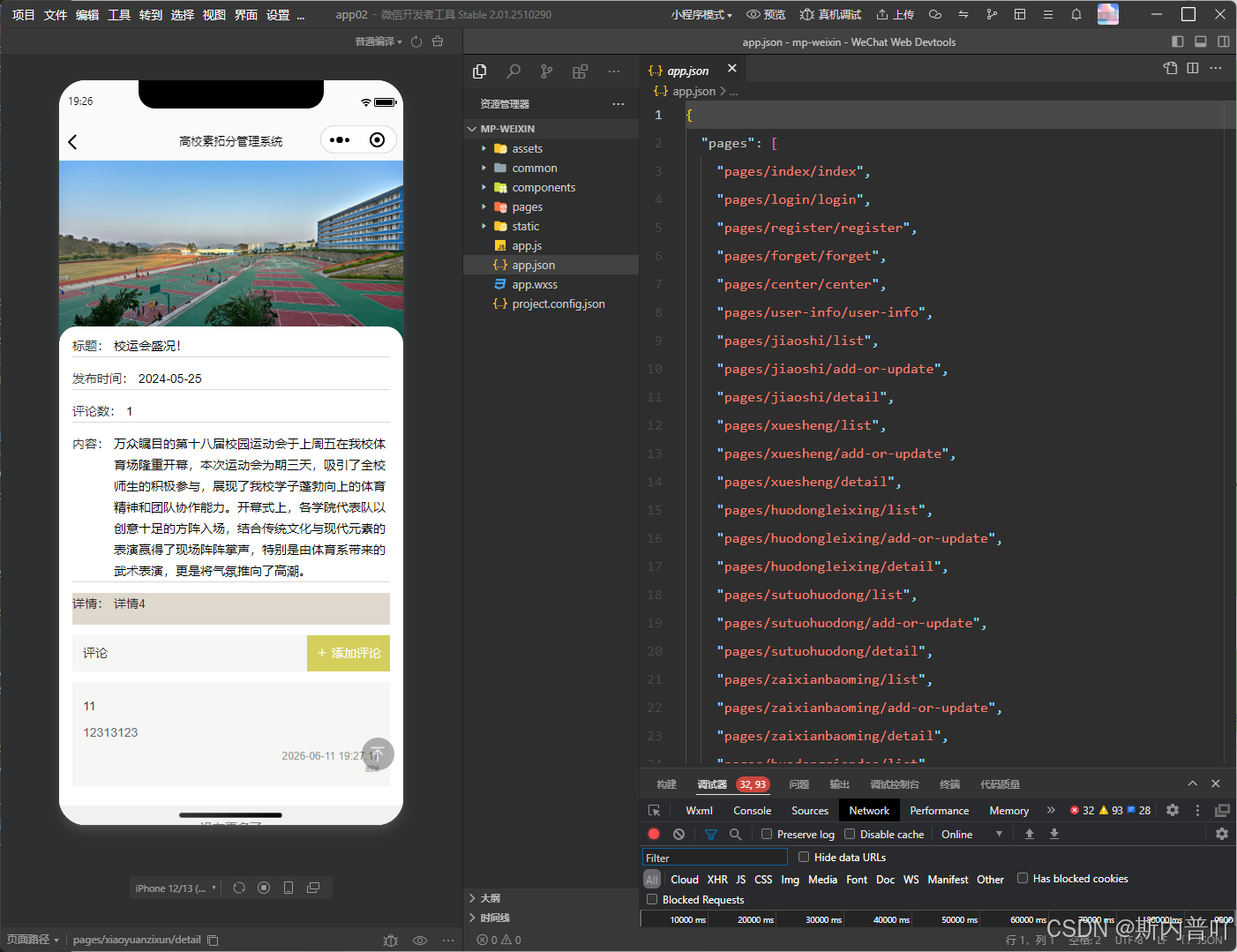
Task: Toggle the Disable cache checkbox
Action: coord(850,834)
